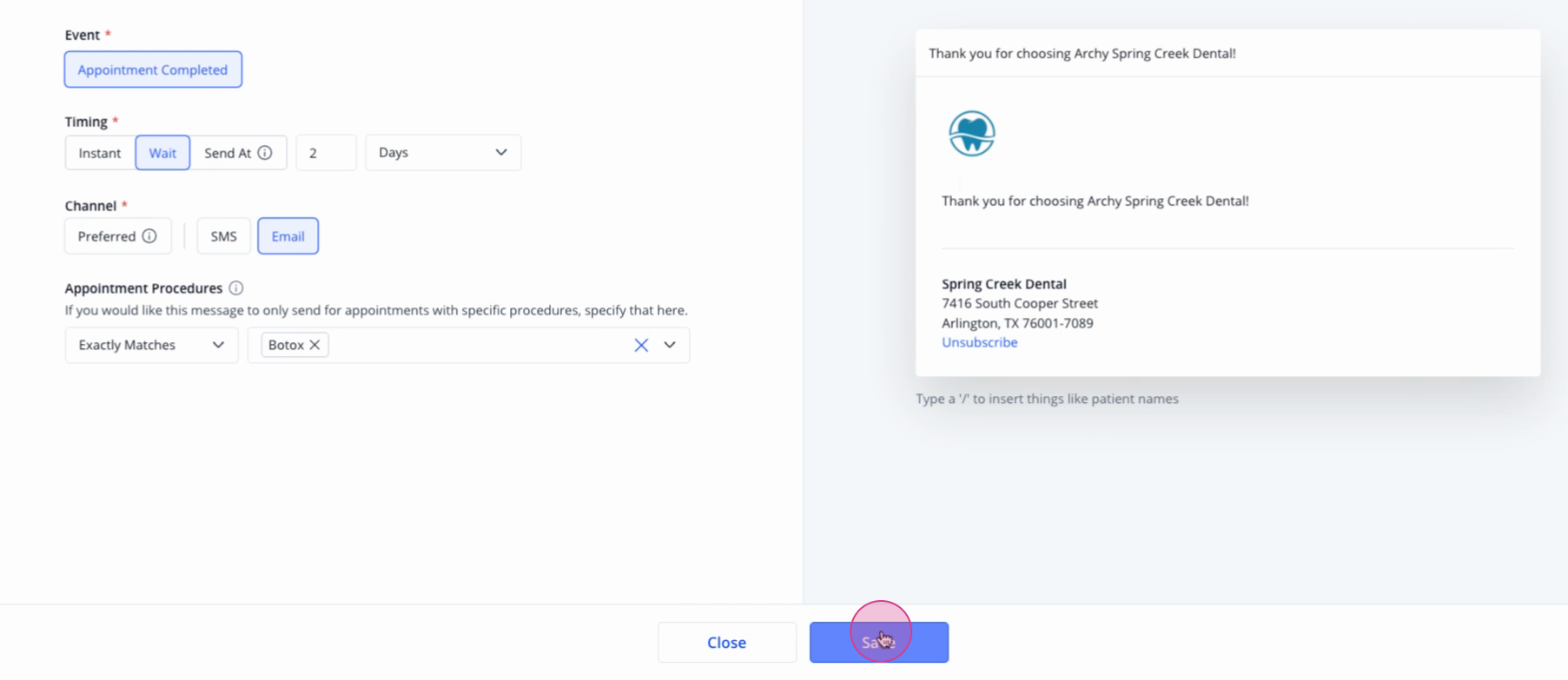The width and height of the screenshot is (1568, 680).
Task: Choose the Preferred channel option
Action: pos(117,236)
